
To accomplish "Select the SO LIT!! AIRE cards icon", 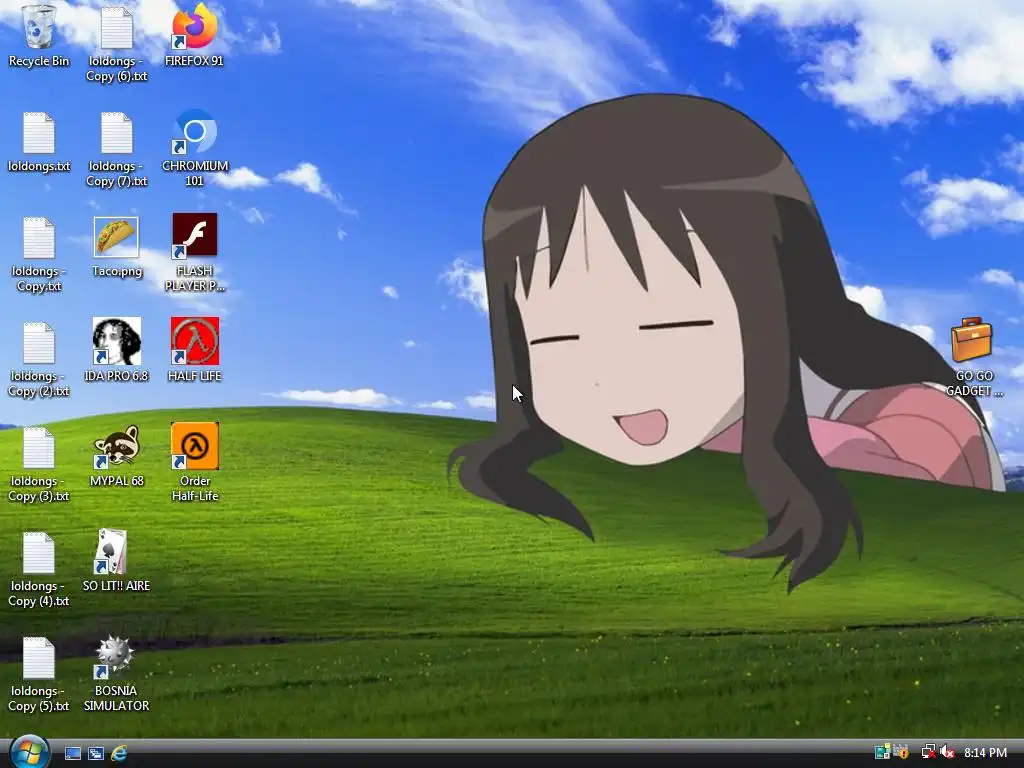I will (x=116, y=560).
